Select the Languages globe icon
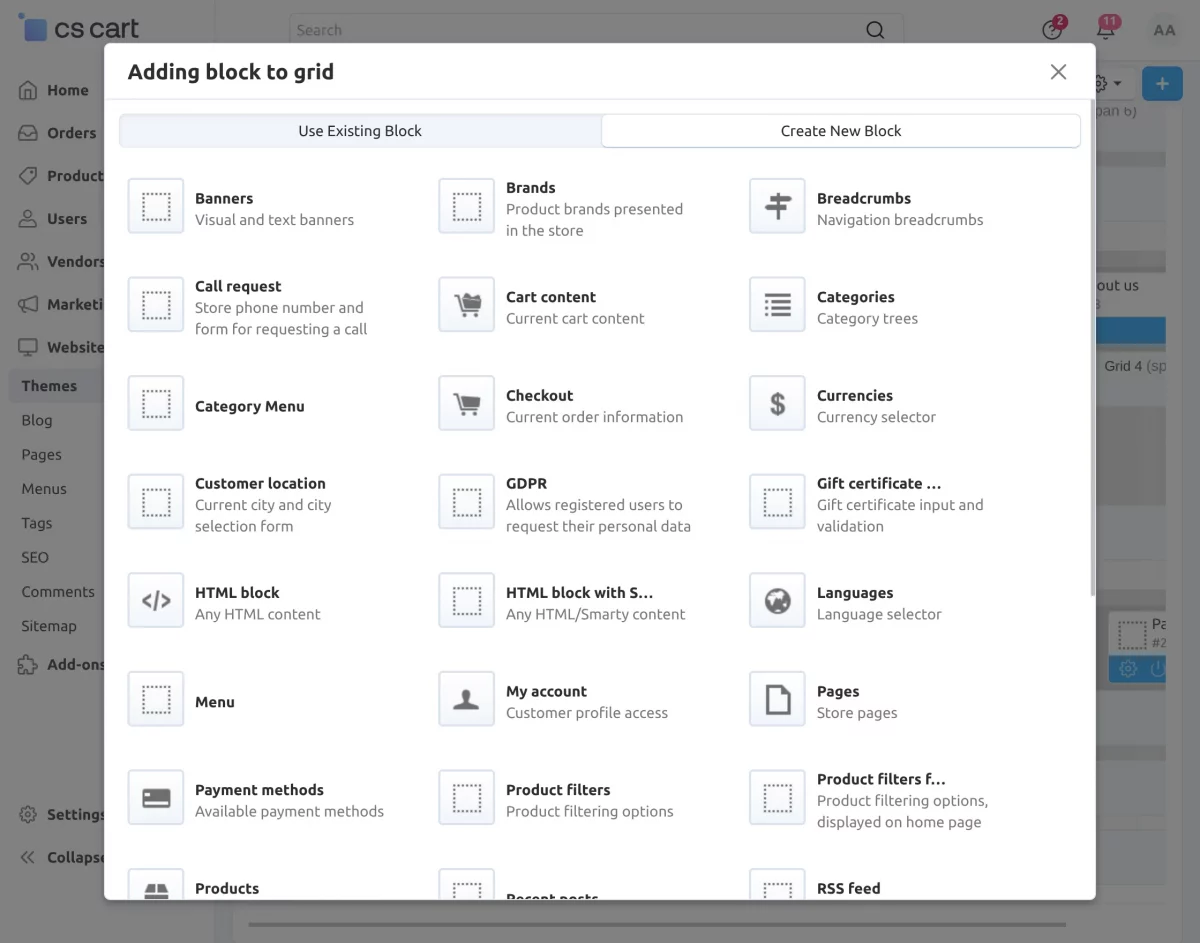 777,601
